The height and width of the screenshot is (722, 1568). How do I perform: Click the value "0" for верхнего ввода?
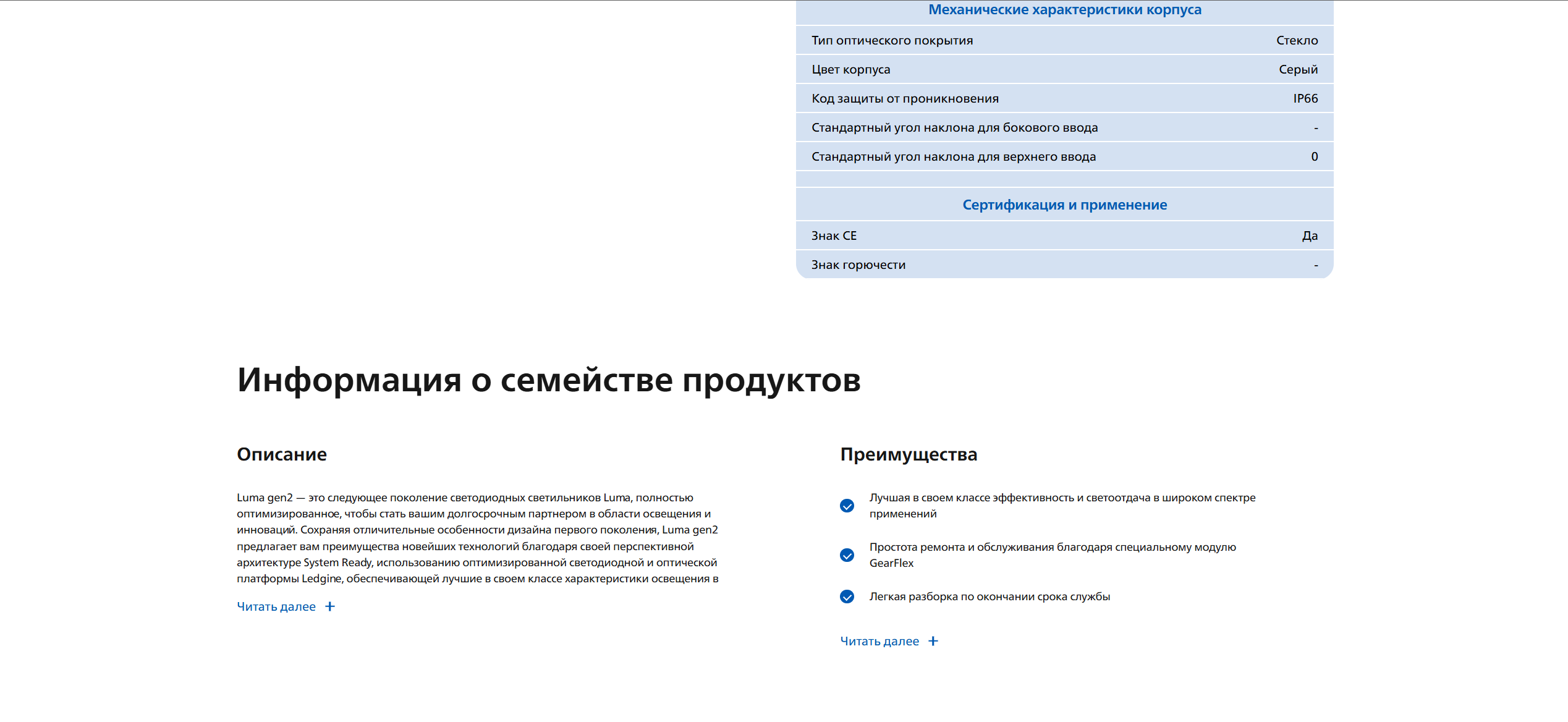[x=1315, y=156]
